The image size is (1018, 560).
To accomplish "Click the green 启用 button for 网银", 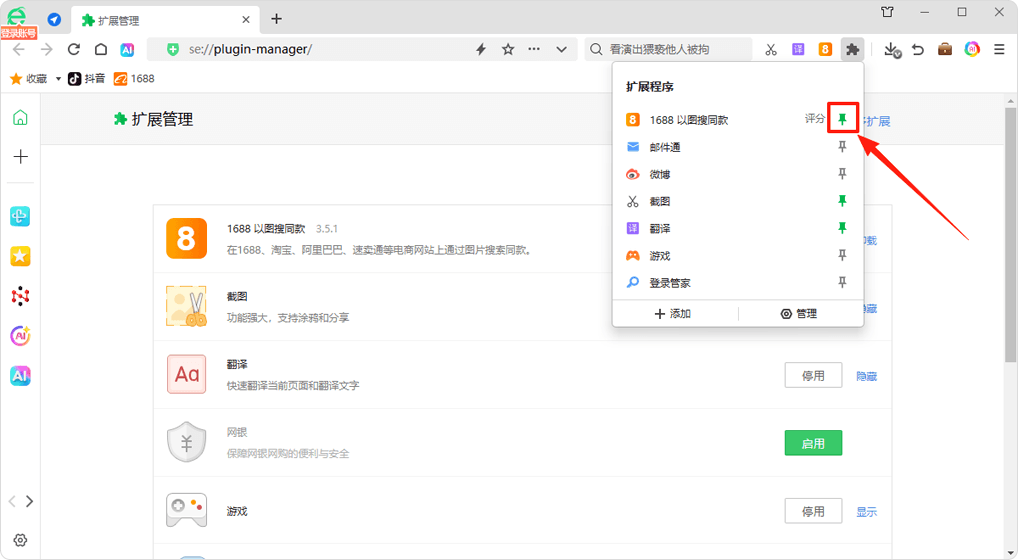I will pyautogui.click(x=813, y=443).
